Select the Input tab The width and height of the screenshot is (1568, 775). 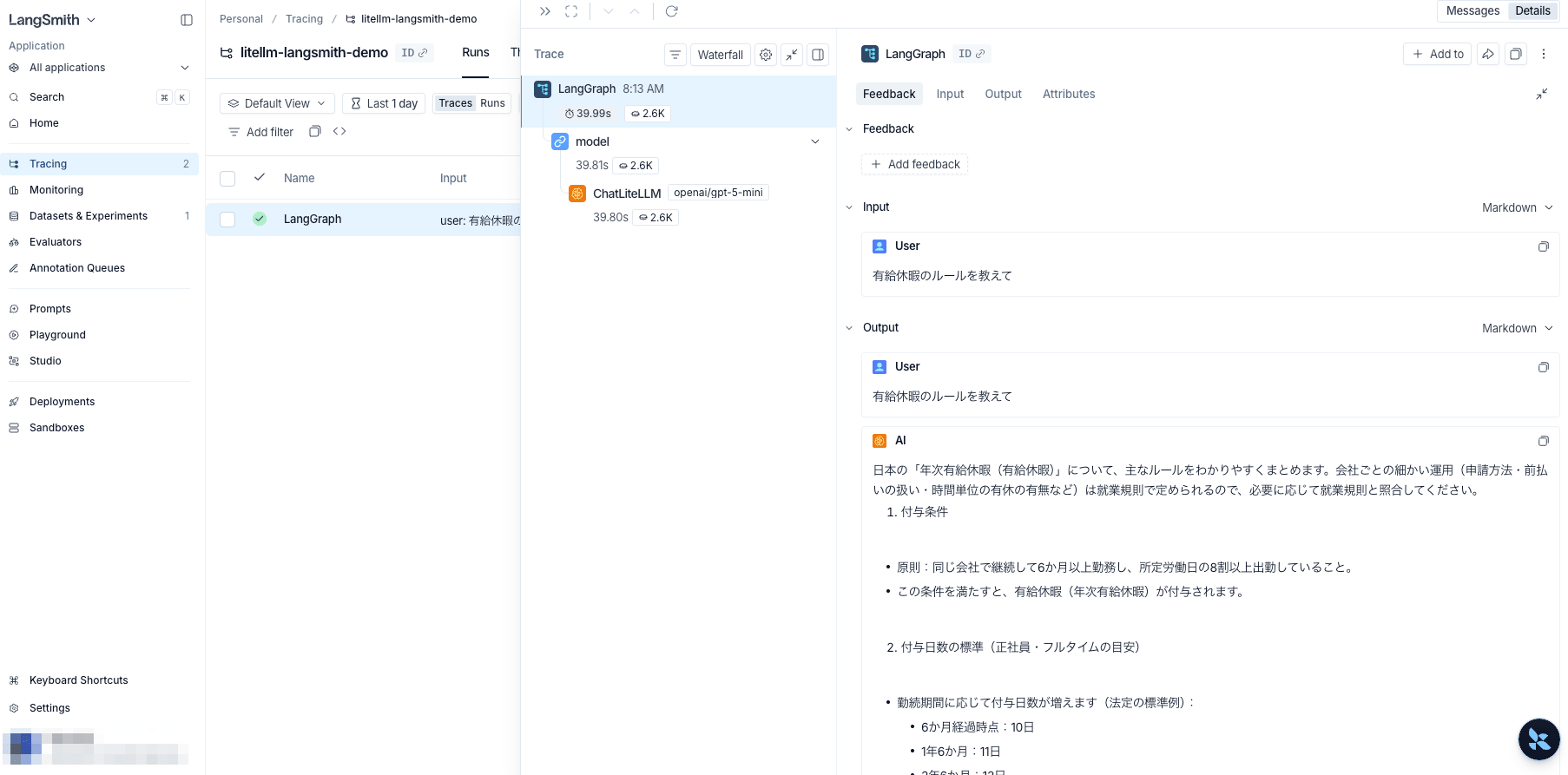click(950, 94)
